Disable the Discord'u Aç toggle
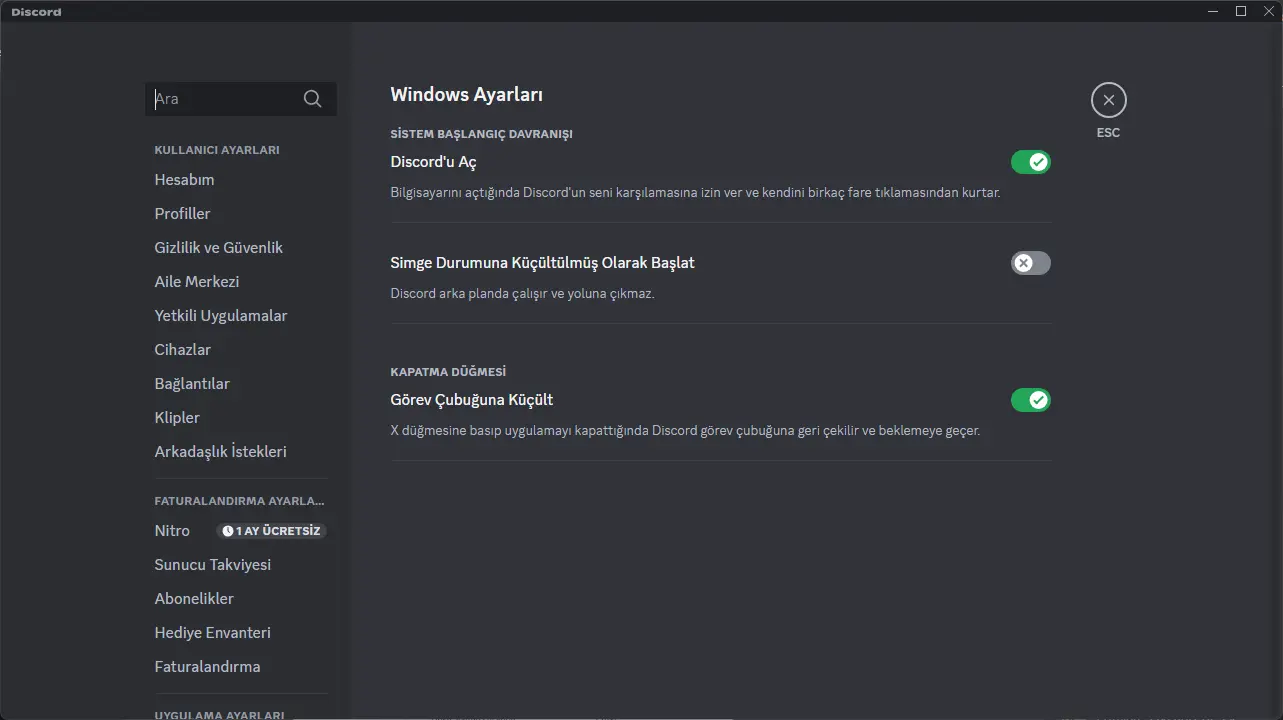Image resolution: width=1283 pixels, height=720 pixels. point(1030,162)
